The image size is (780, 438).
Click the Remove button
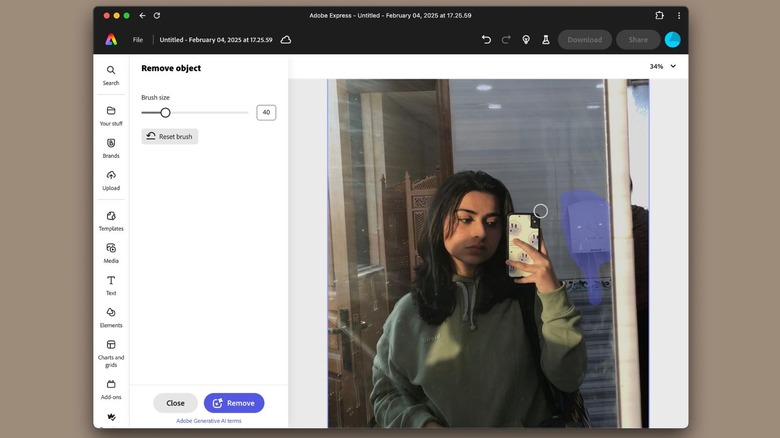(x=234, y=403)
